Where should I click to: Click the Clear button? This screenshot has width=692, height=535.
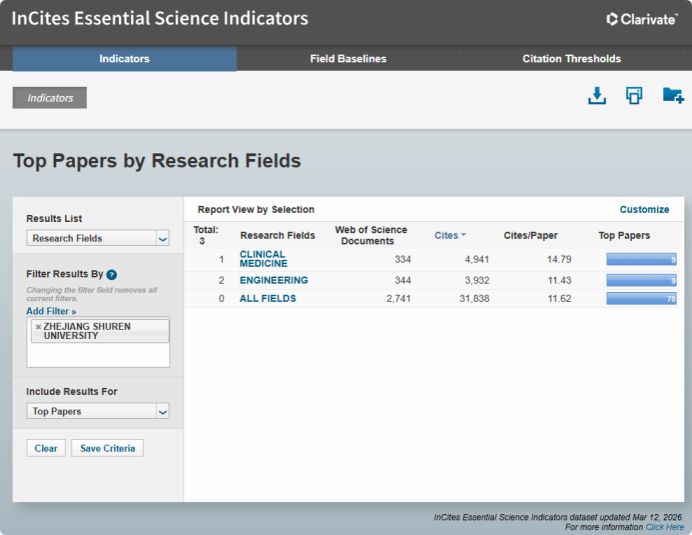(46, 448)
